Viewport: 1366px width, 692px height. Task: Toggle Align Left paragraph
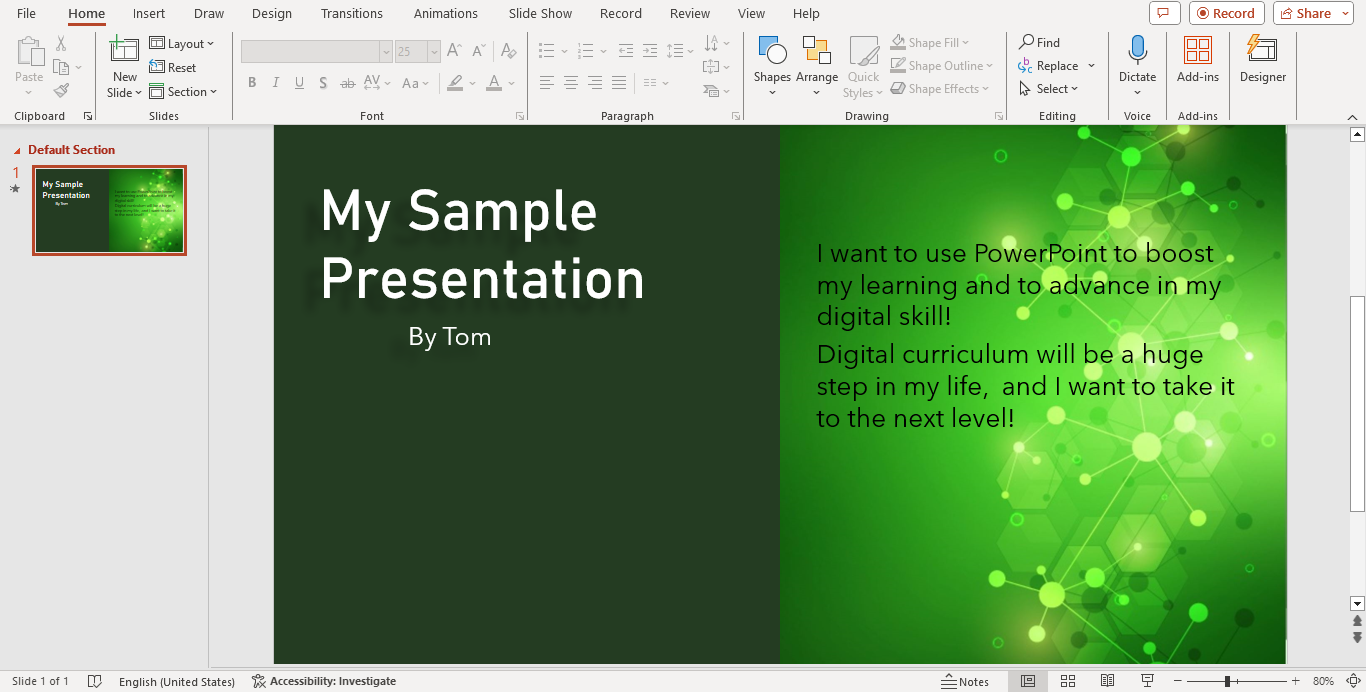(x=546, y=83)
